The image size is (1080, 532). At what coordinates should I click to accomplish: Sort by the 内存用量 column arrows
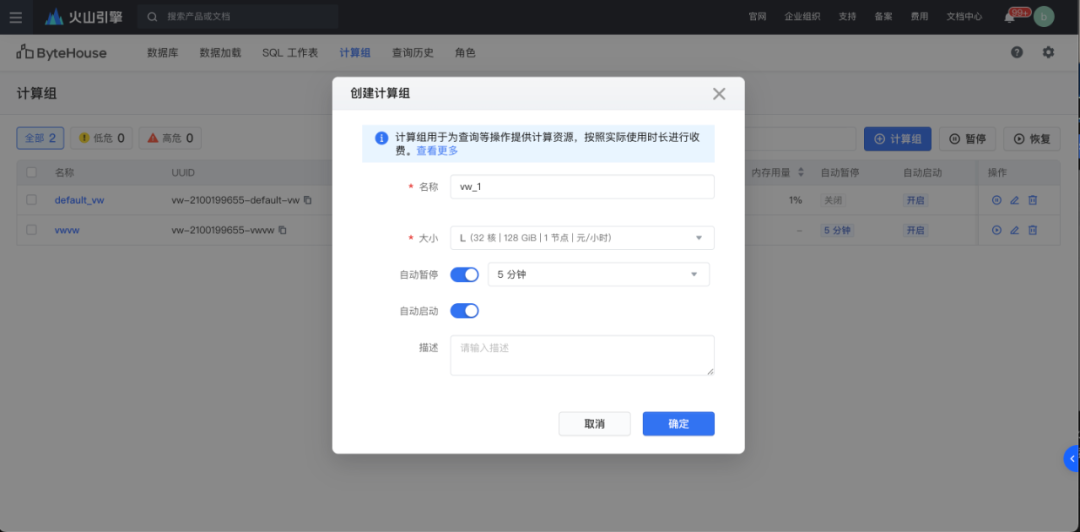801,172
